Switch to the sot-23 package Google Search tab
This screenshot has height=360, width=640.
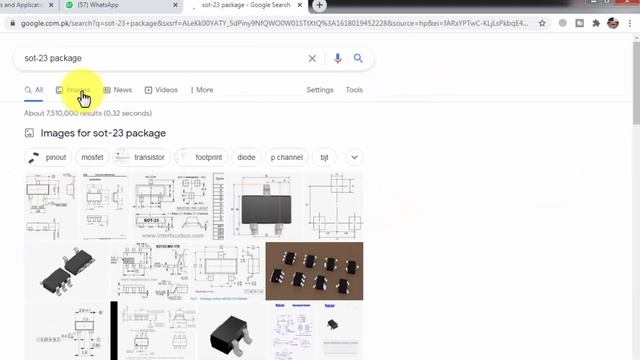point(245,5)
